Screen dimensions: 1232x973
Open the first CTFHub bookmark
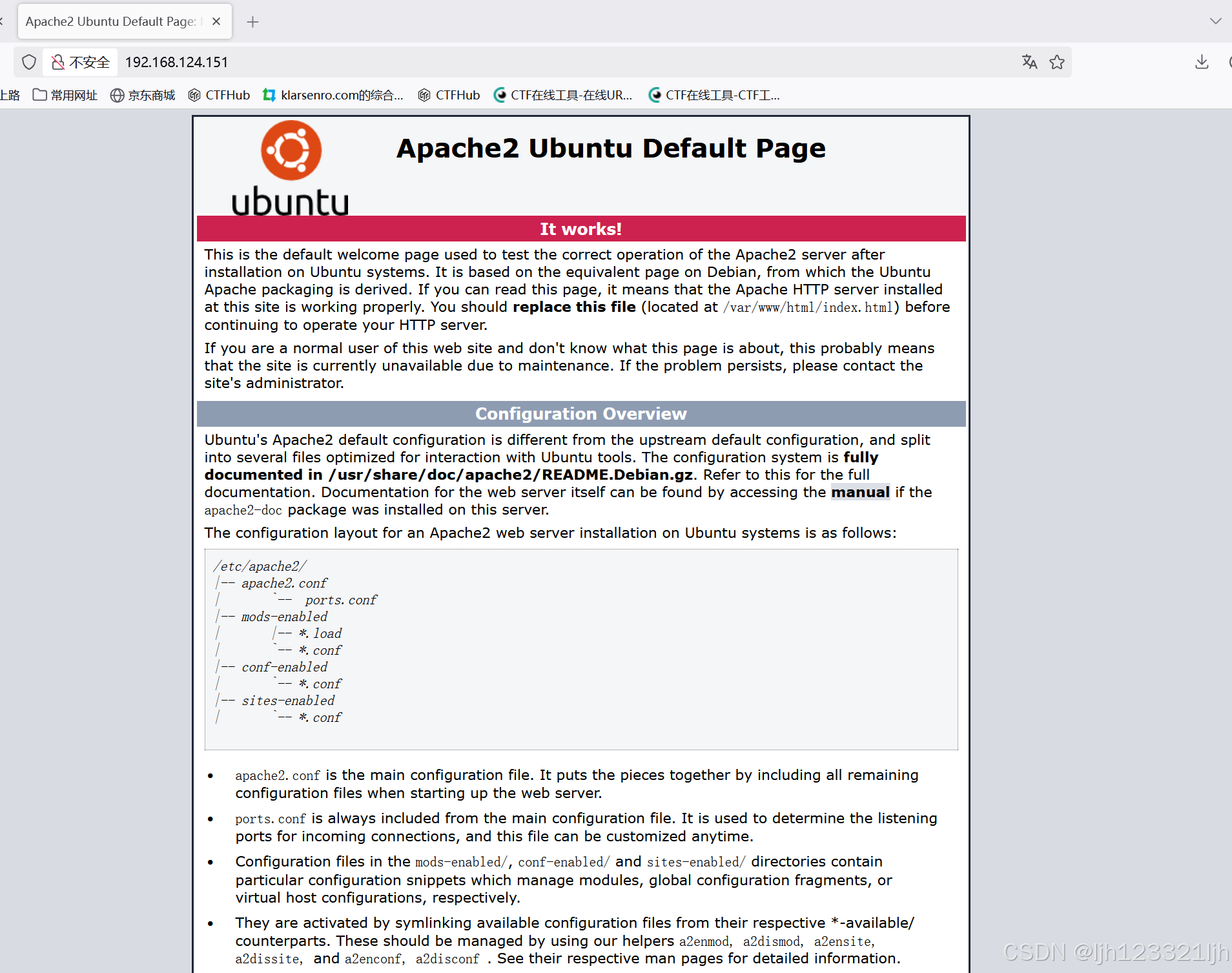point(219,95)
